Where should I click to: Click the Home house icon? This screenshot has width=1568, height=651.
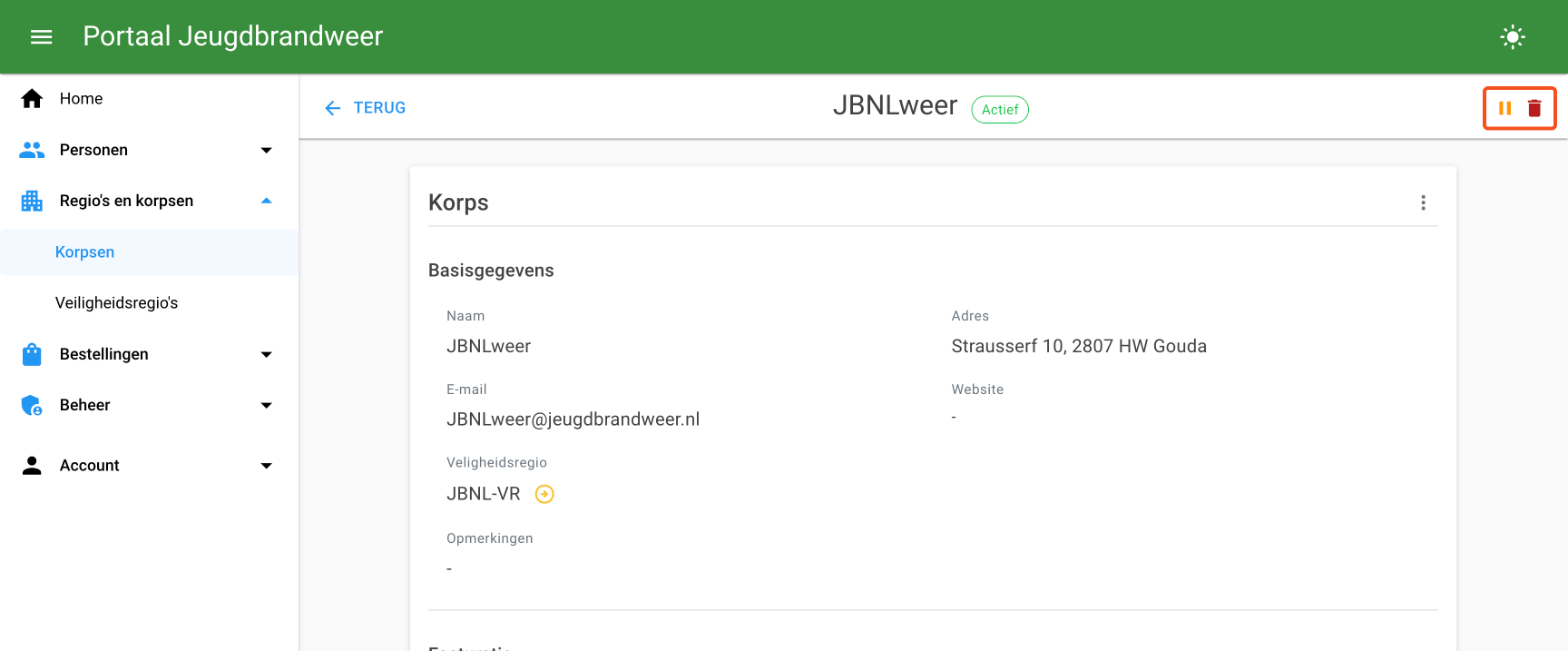click(x=32, y=98)
